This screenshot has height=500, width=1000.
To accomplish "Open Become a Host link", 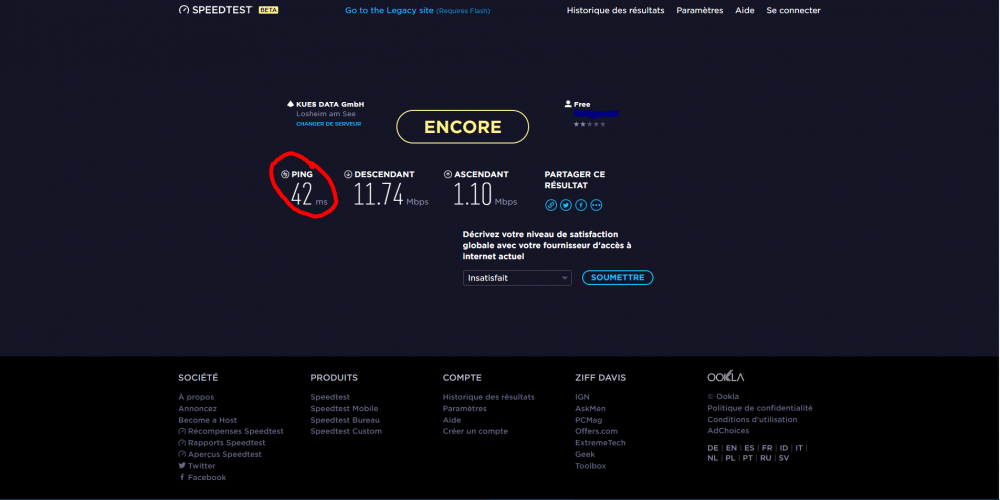I will click(x=208, y=420).
